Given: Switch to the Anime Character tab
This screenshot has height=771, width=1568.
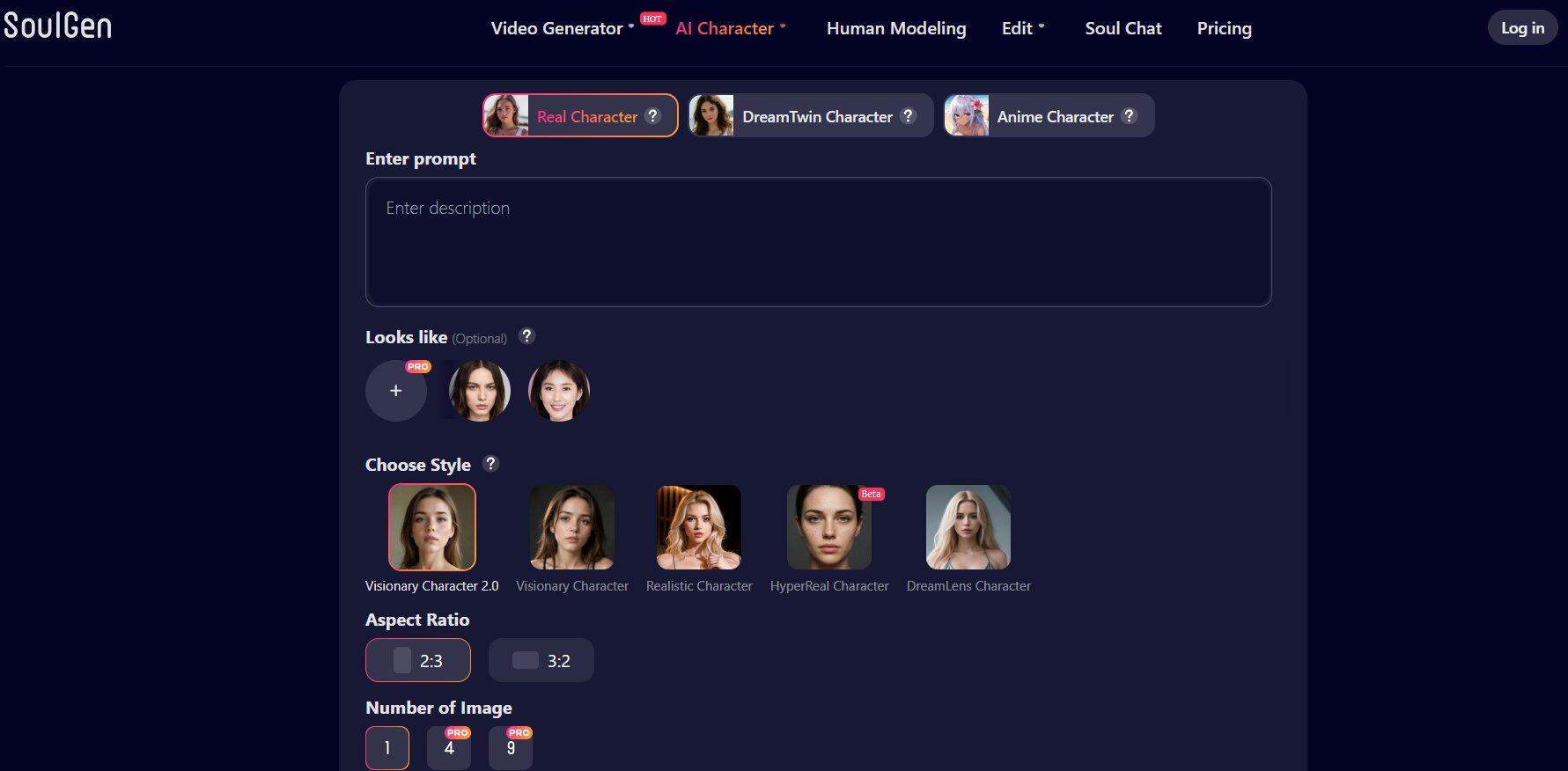Looking at the screenshot, I should [x=1048, y=116].
